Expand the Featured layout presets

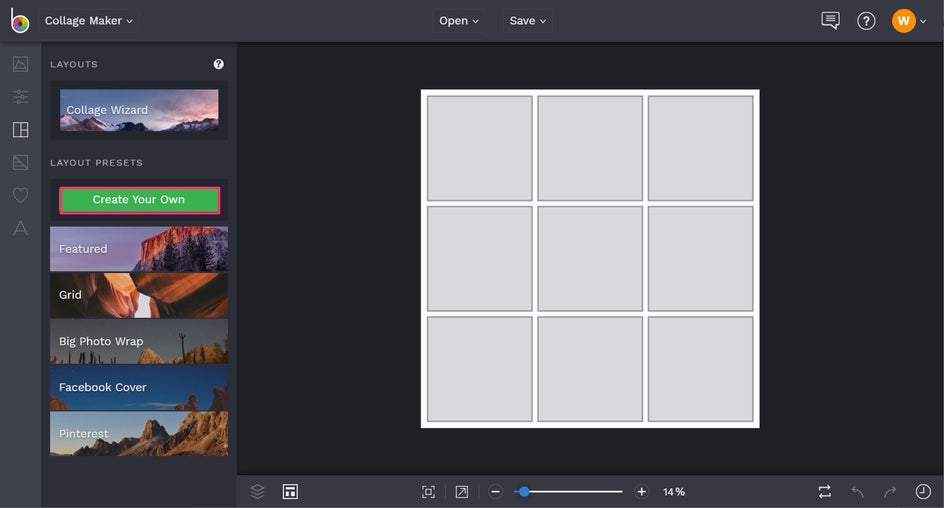click(x=139, y=249)
